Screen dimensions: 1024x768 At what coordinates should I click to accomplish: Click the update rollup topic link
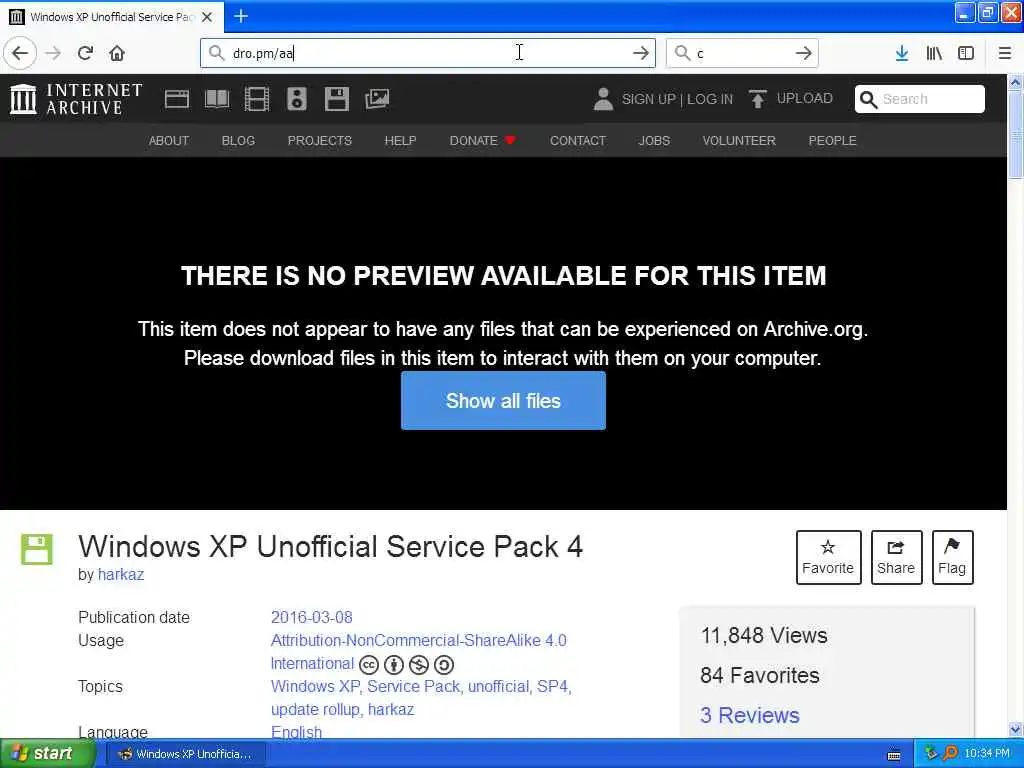click(315, 709)
